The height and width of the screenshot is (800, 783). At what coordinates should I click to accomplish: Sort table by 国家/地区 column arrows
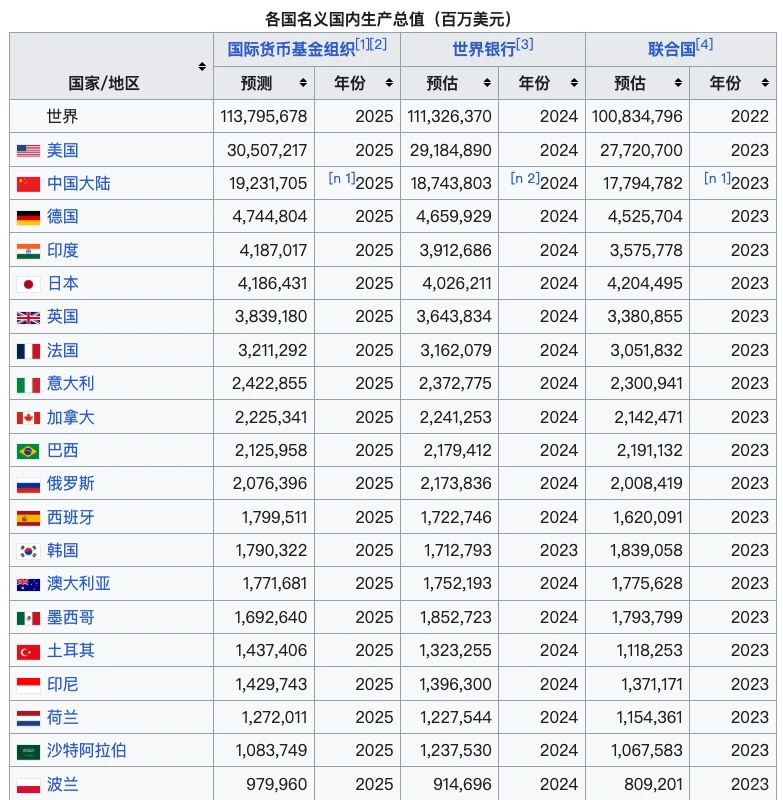203,66
